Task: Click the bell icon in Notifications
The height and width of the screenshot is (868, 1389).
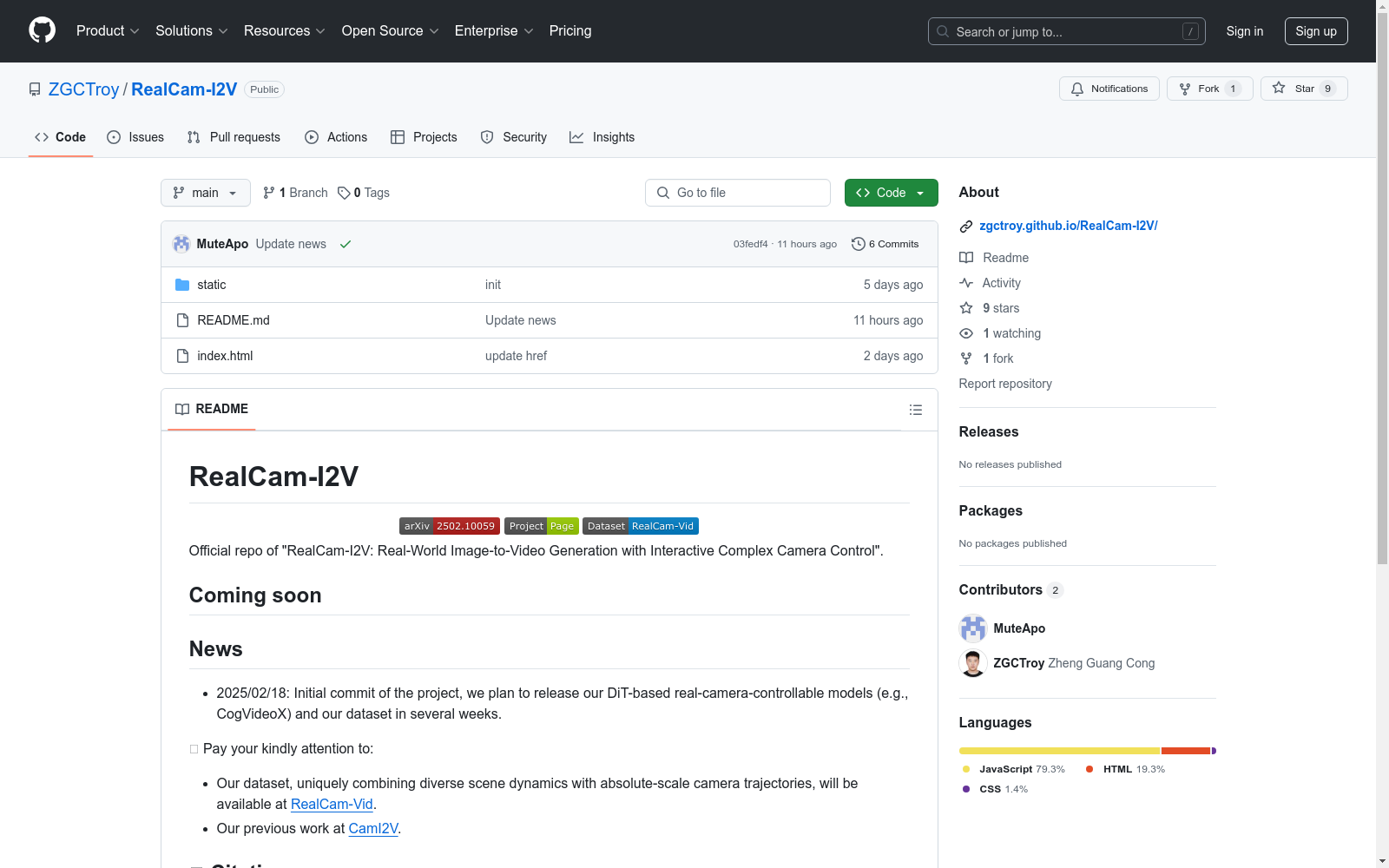Action: pos(1077,89)
